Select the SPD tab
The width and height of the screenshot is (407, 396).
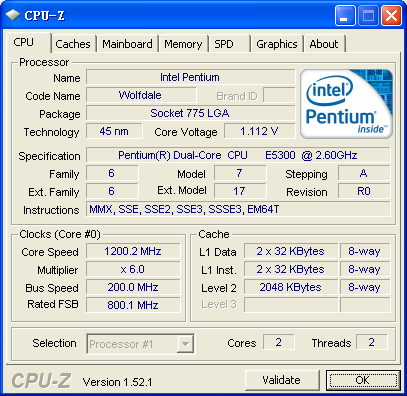click(x=229, y=44)
